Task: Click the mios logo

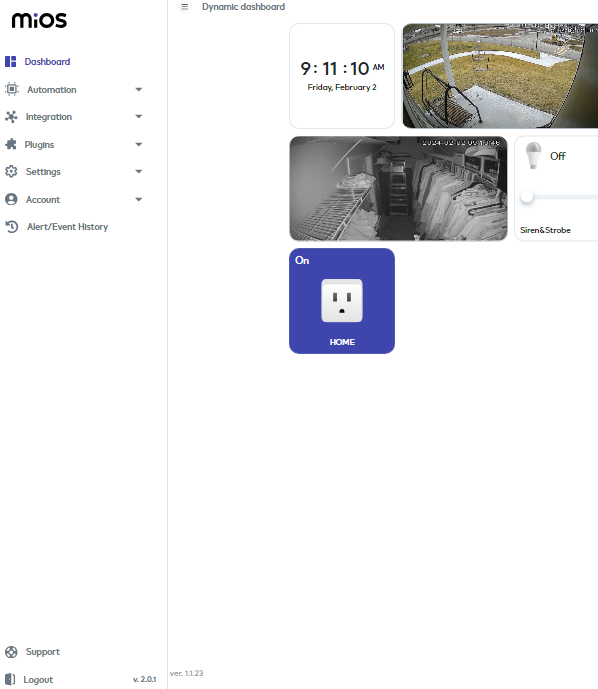Action: [39, 20]
